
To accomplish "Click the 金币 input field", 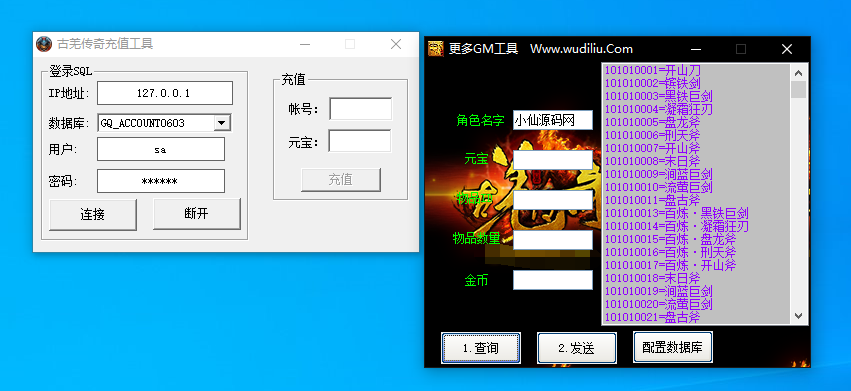I will tap(552, 280).
